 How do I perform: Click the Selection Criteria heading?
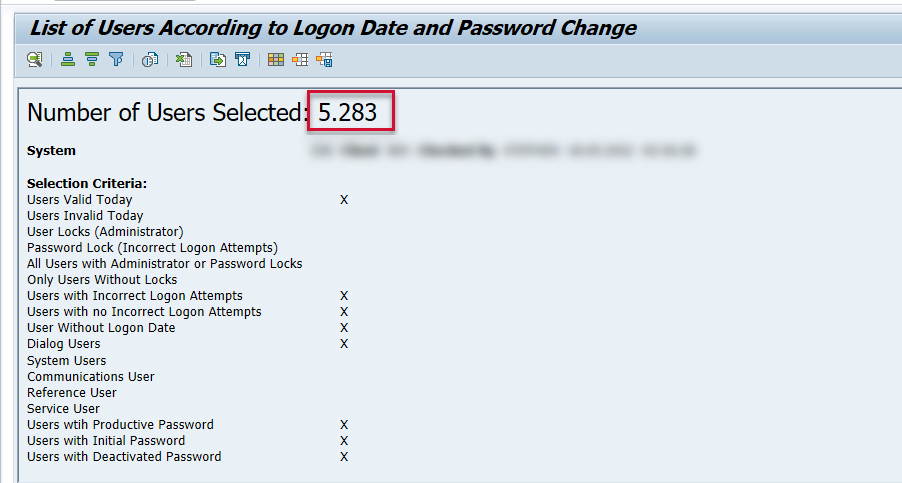pyautogui.click(x=87, y=184)
